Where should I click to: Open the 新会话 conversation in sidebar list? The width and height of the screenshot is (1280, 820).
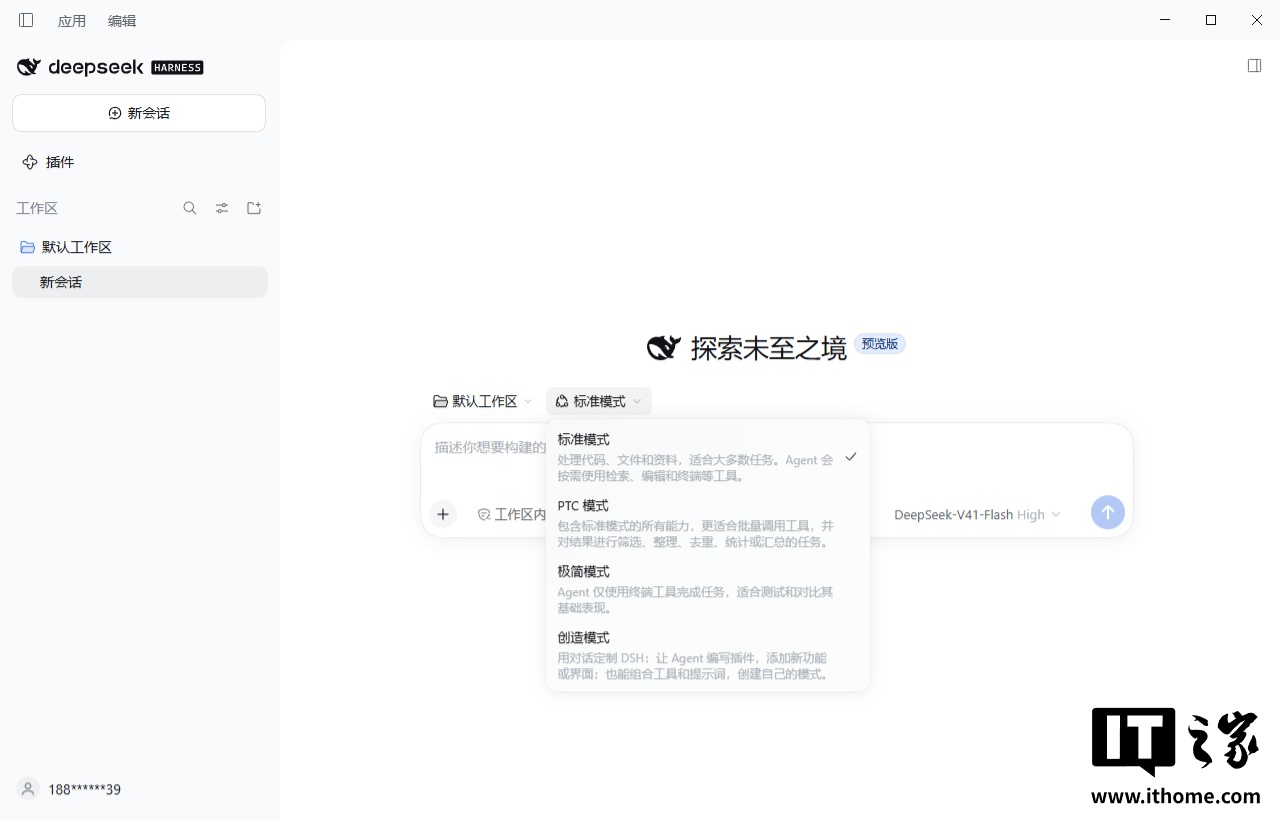[140, 282]
